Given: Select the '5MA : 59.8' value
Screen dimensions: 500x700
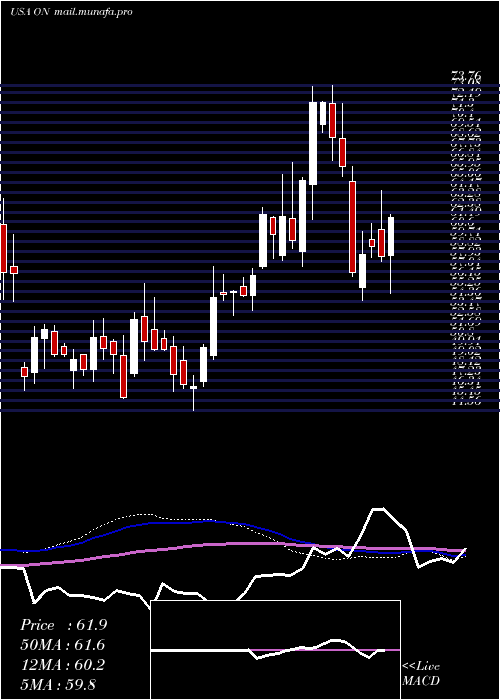Looking at the screenshot, I should pos(58,684).
